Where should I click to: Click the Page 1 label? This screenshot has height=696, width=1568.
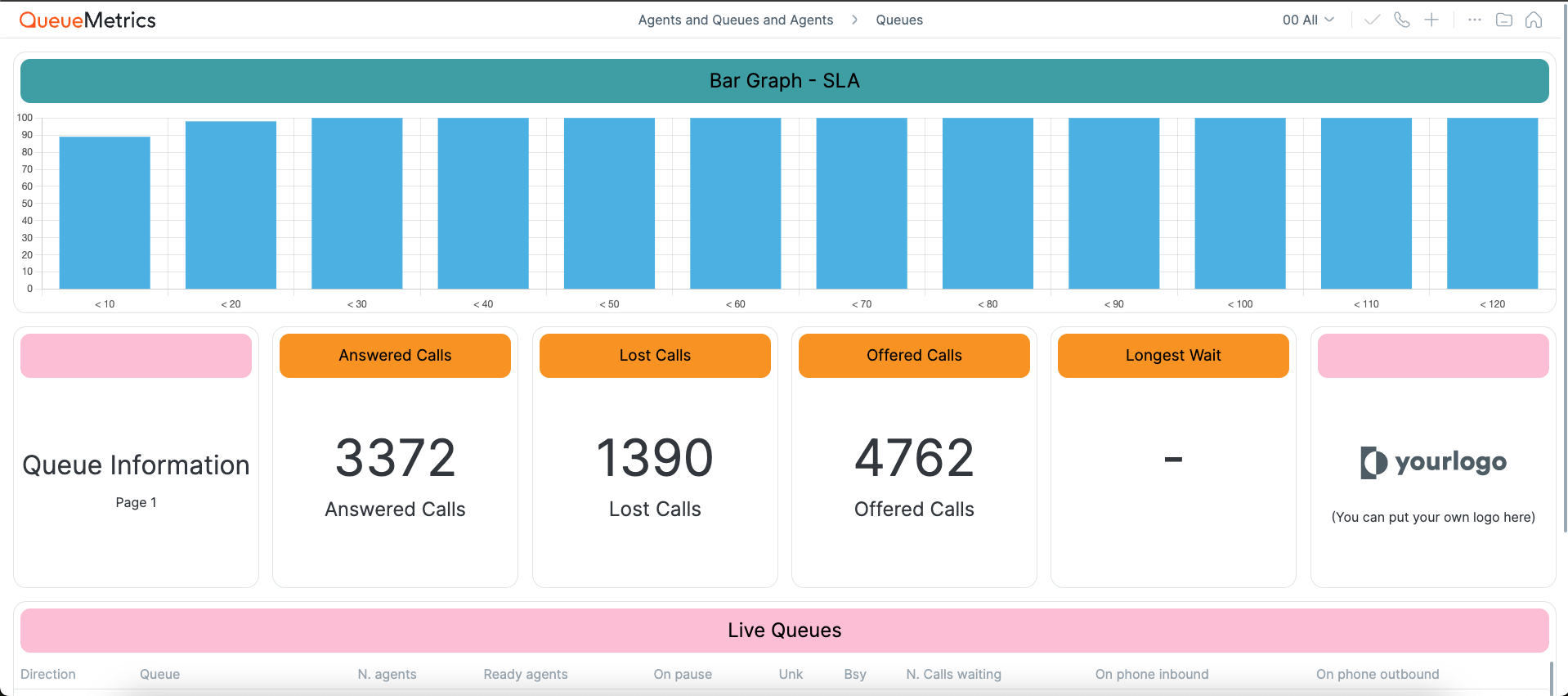[136, 502]
